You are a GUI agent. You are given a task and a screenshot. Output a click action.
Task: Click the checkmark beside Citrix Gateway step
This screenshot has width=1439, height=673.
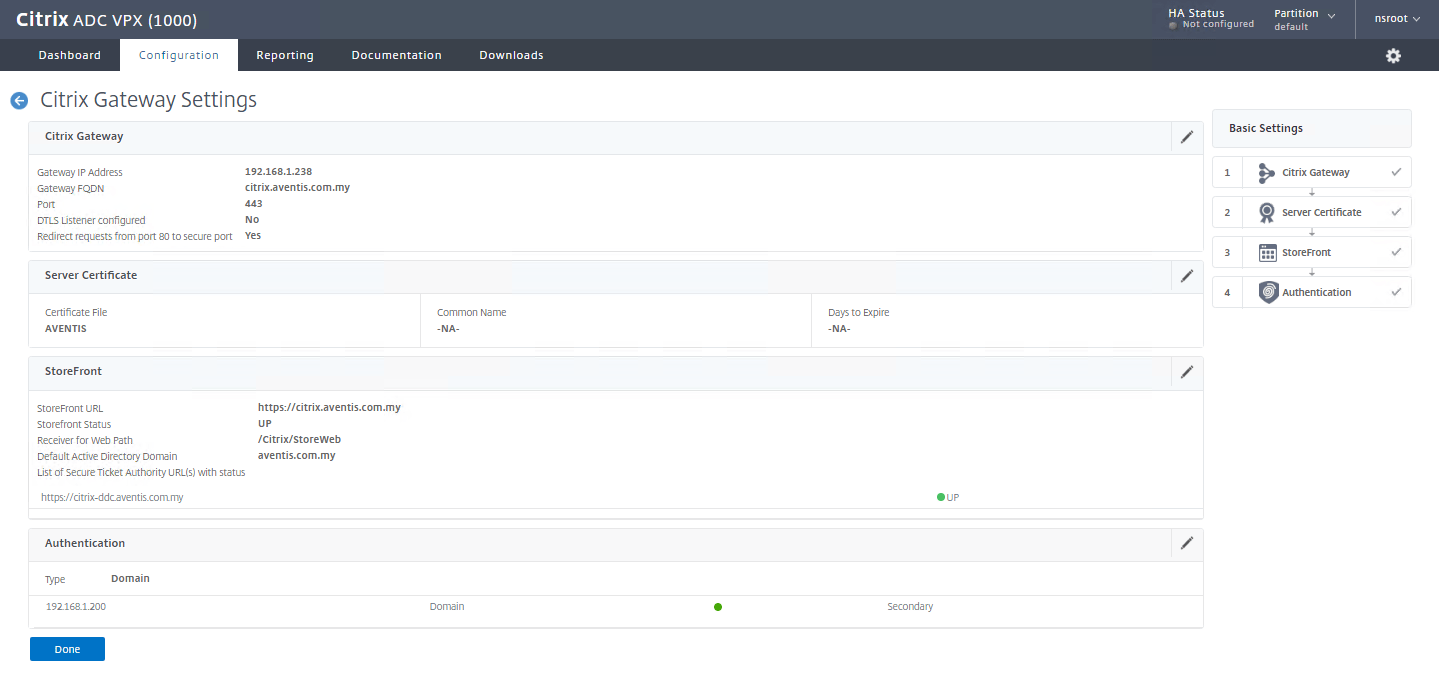1396,172
